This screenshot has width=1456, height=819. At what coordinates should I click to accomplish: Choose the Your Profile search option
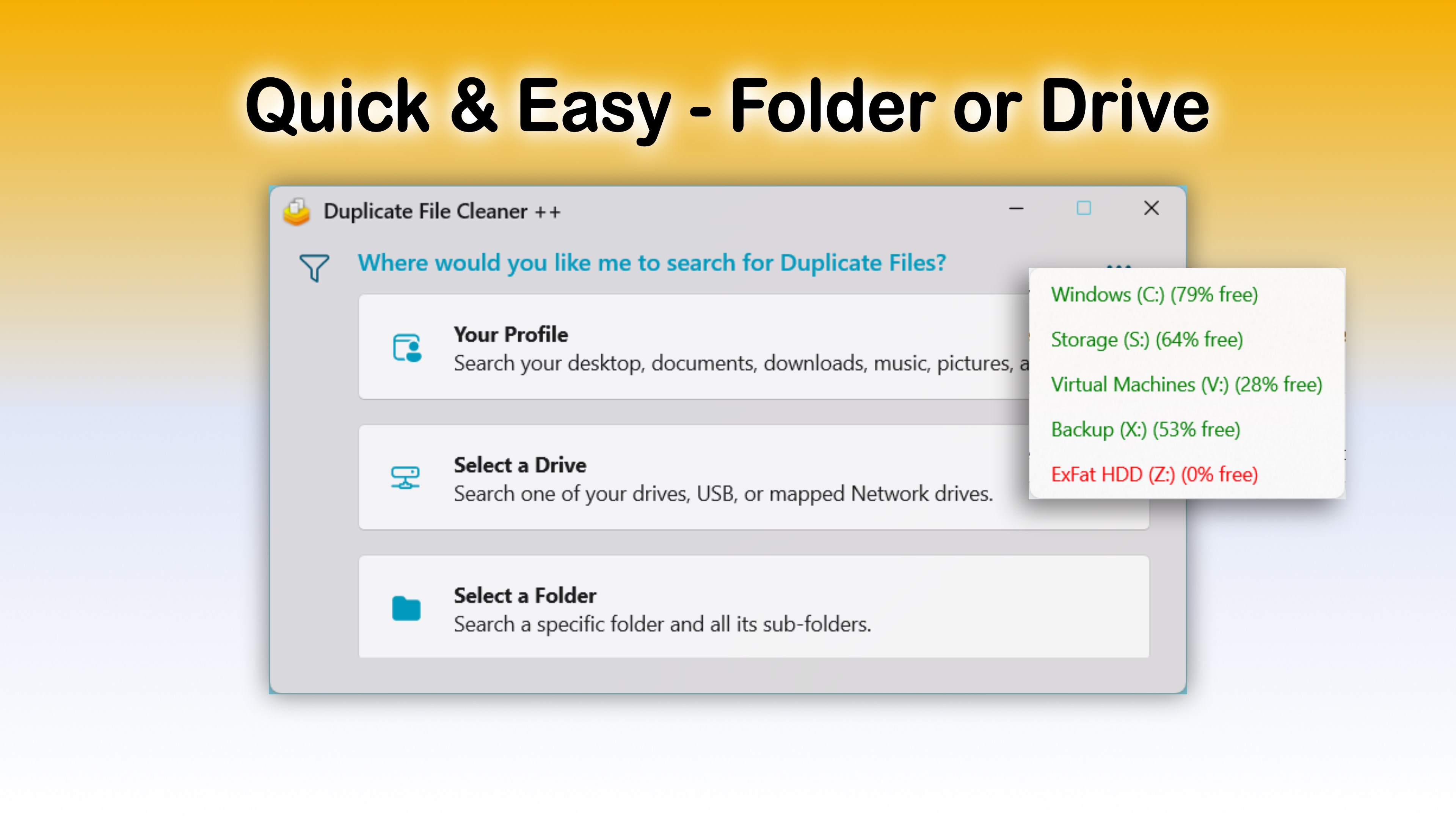678,348
